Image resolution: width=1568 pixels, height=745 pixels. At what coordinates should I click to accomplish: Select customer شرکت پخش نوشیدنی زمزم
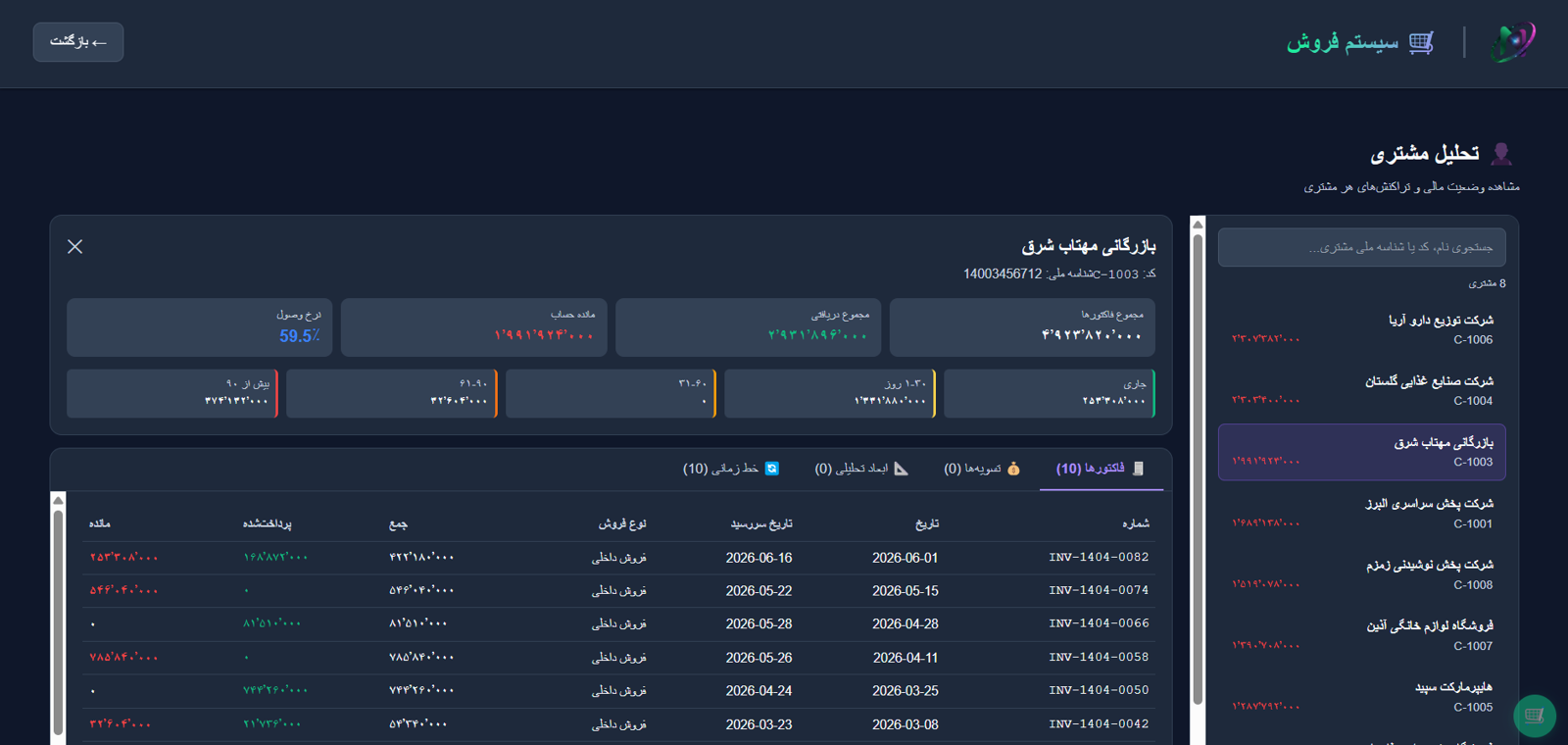coord(1361,574)
